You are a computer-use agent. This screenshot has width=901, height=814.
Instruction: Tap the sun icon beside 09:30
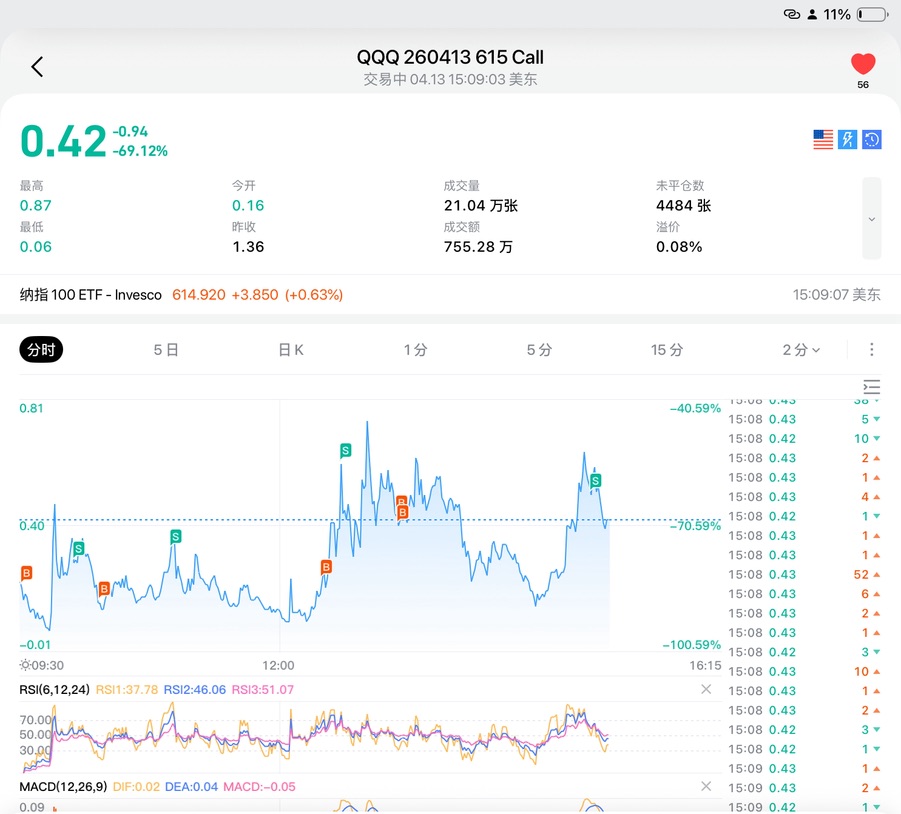pos(25,665)
